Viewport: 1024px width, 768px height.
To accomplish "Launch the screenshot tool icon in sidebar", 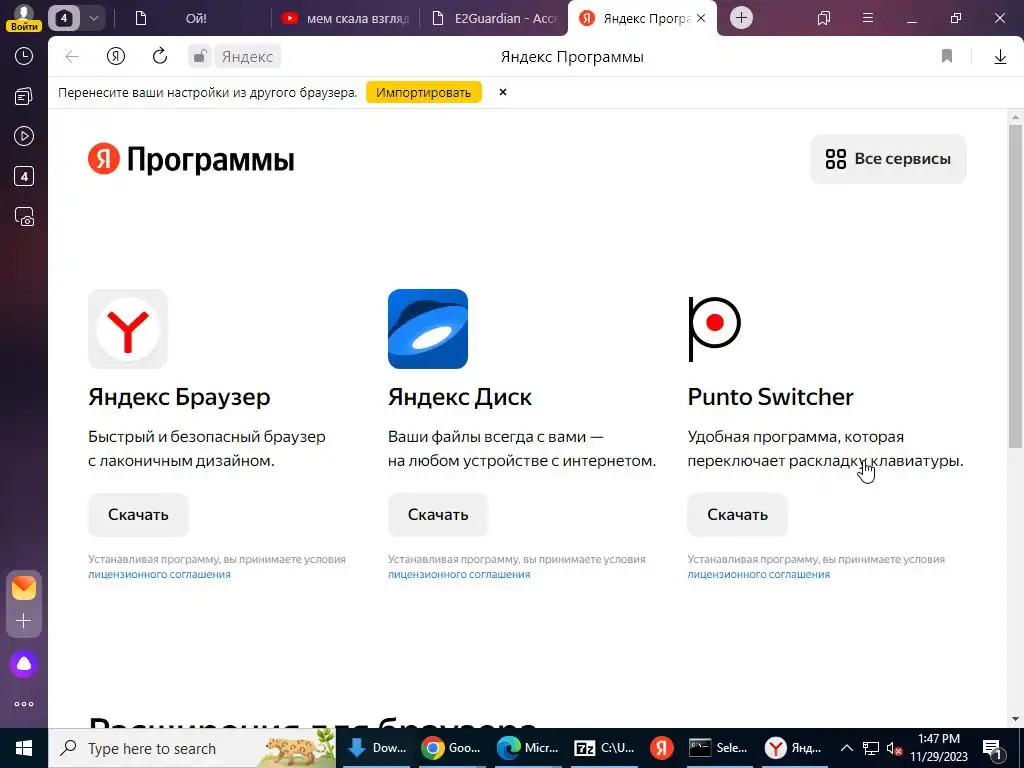I will coord(24,216).
